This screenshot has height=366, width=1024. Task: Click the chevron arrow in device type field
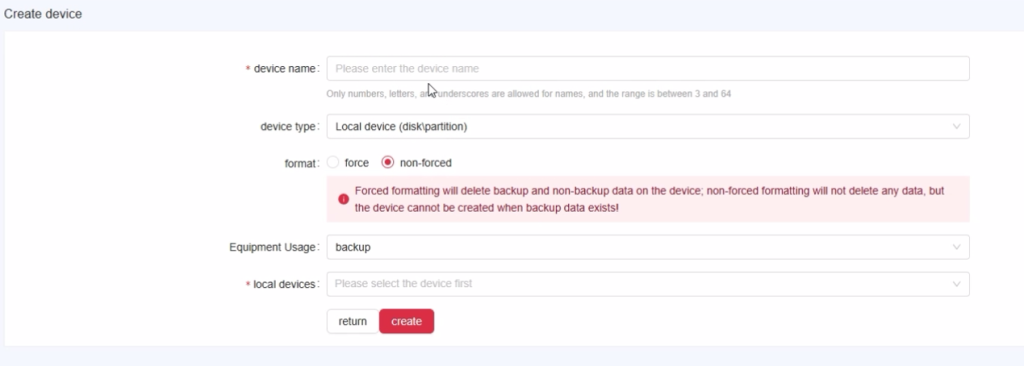click(x=956, y=127)
